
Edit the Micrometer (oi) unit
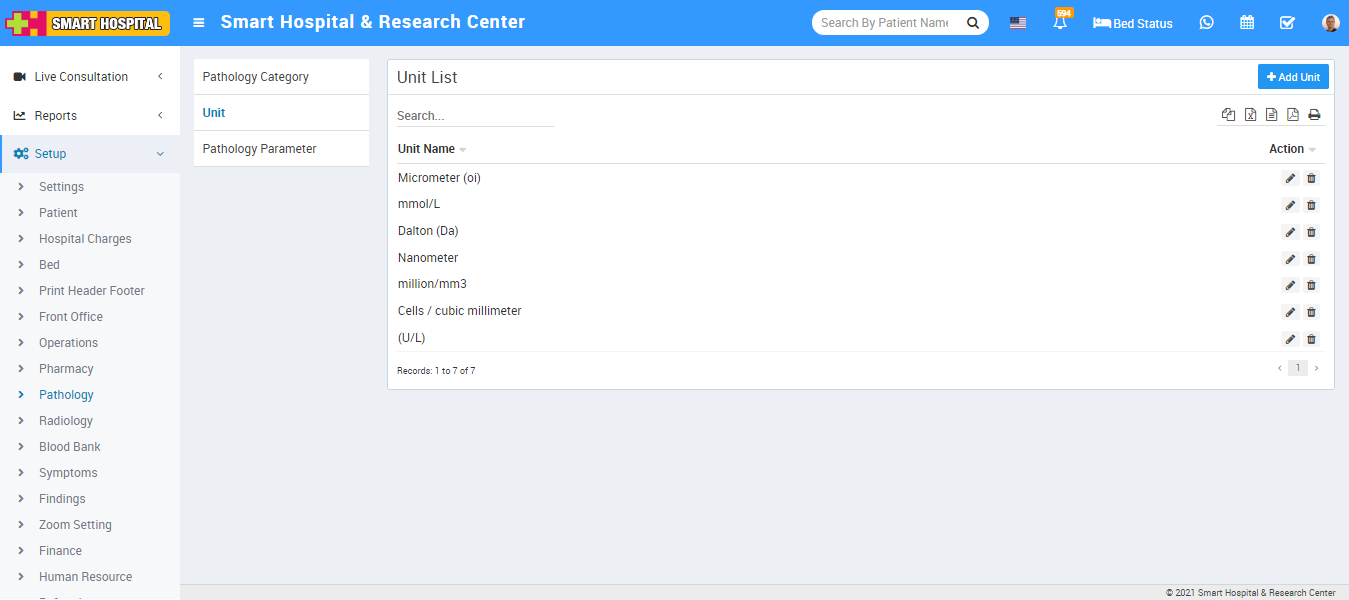pyautogui.click(x=1290, y=179)
